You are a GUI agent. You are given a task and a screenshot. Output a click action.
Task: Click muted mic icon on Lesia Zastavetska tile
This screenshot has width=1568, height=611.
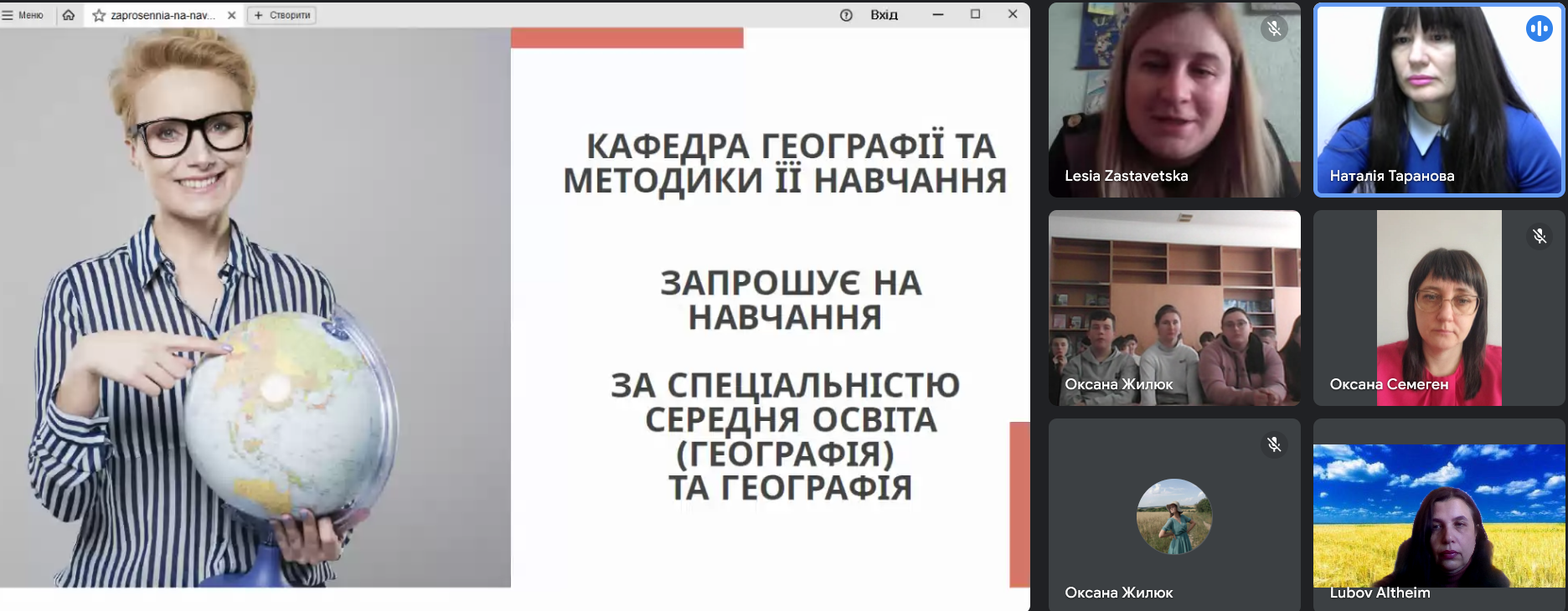pyautogui.click(x=1274, y=28)
